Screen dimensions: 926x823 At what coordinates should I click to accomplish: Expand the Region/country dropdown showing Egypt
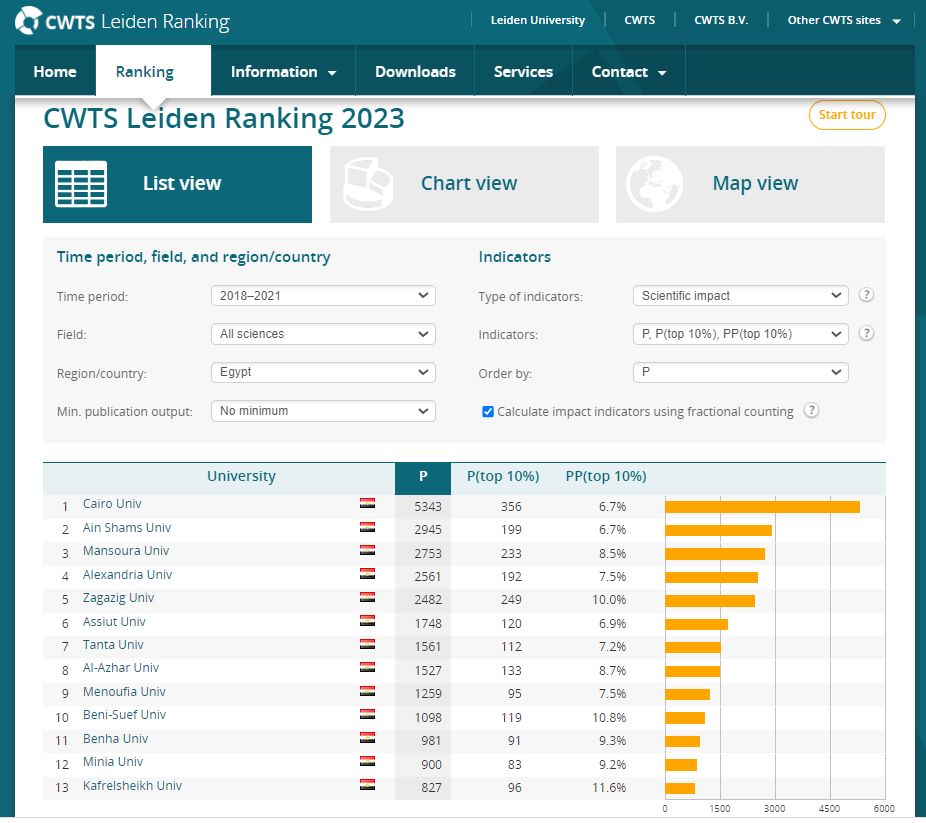[323, 372]
